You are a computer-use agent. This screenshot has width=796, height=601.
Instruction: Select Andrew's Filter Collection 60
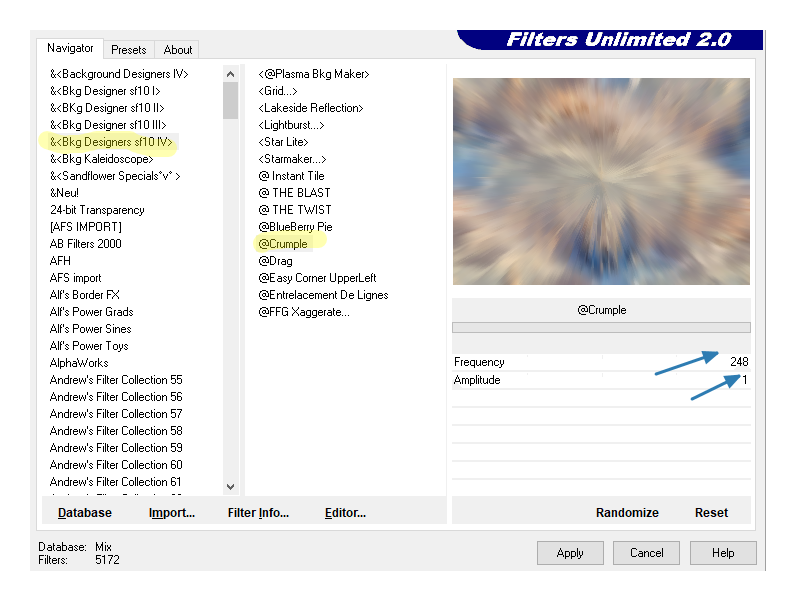click(116, 465)
